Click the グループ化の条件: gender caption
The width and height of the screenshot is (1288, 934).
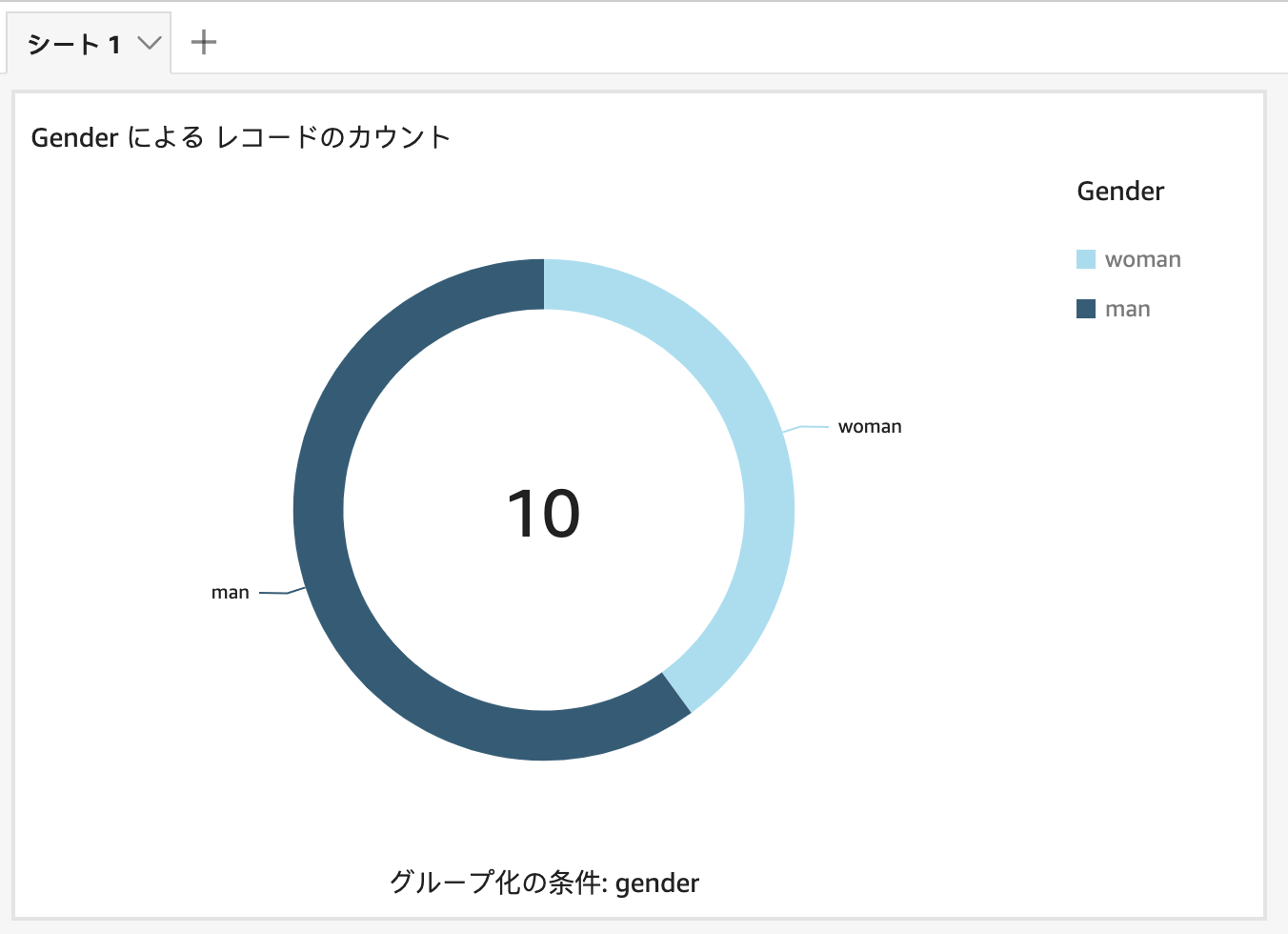click(x=545, y=883)
